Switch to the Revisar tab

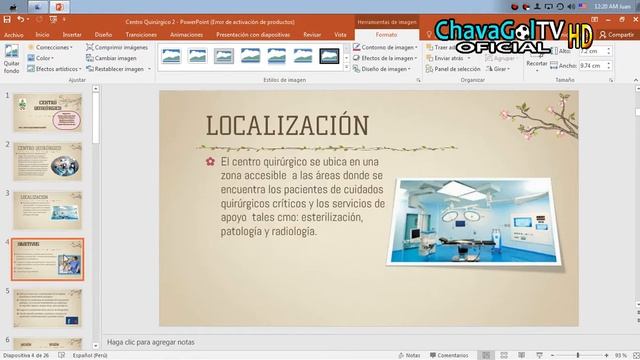(x=312, y=35)
